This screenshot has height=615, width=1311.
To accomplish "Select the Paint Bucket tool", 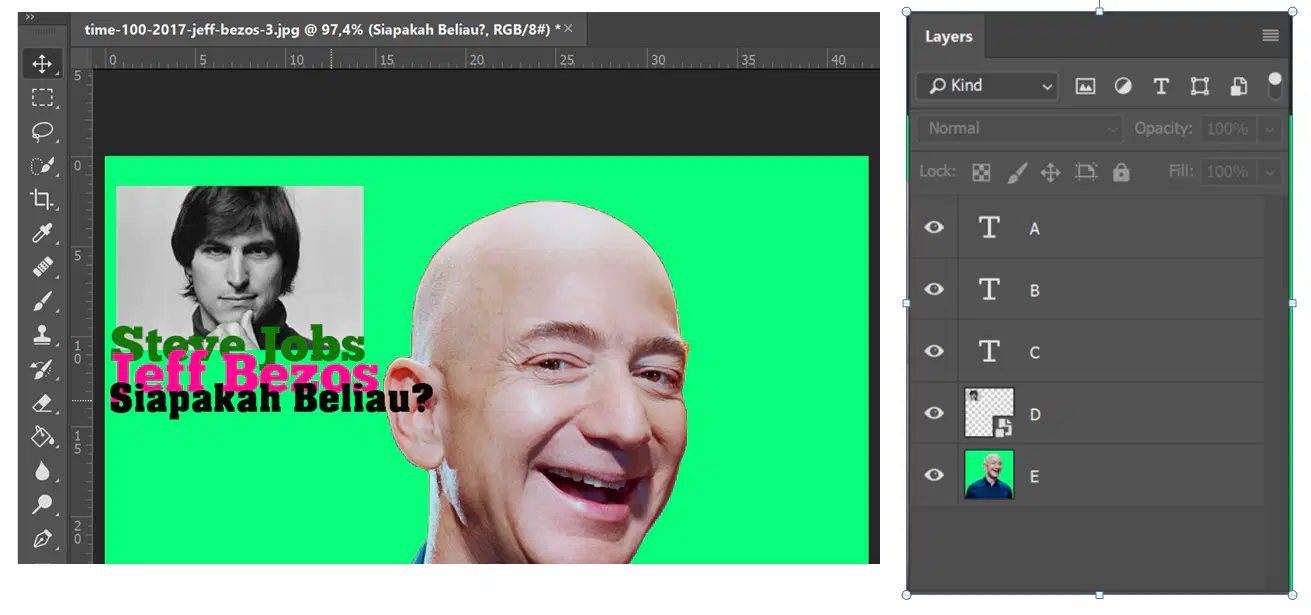I will point(42,437).
